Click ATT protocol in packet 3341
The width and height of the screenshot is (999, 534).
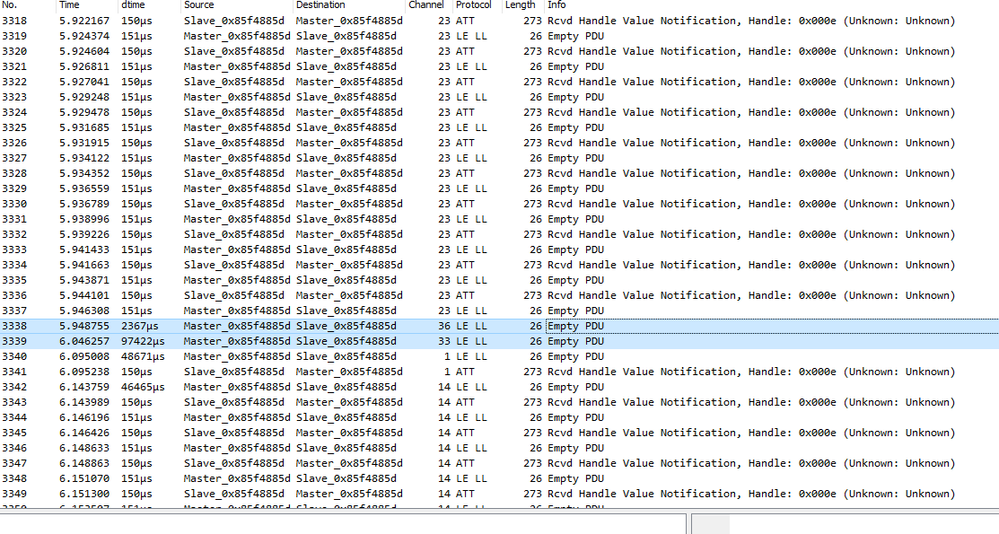pyautogui.click(x=465, y=373)
